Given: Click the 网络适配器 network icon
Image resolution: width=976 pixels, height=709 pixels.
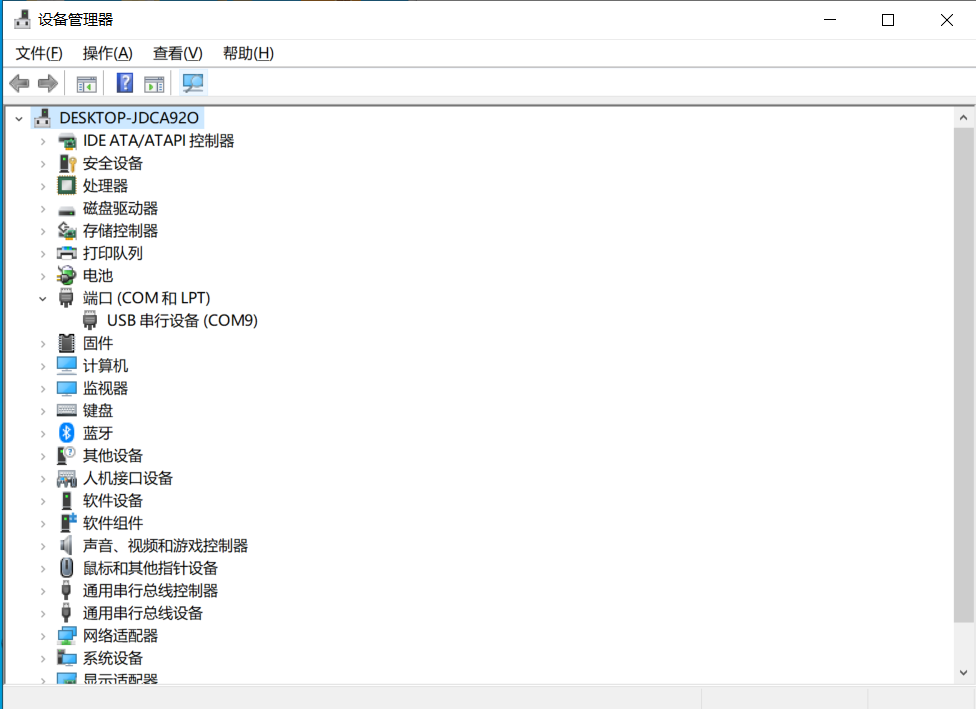Looking at the screenshot, I should coord(67,636).
